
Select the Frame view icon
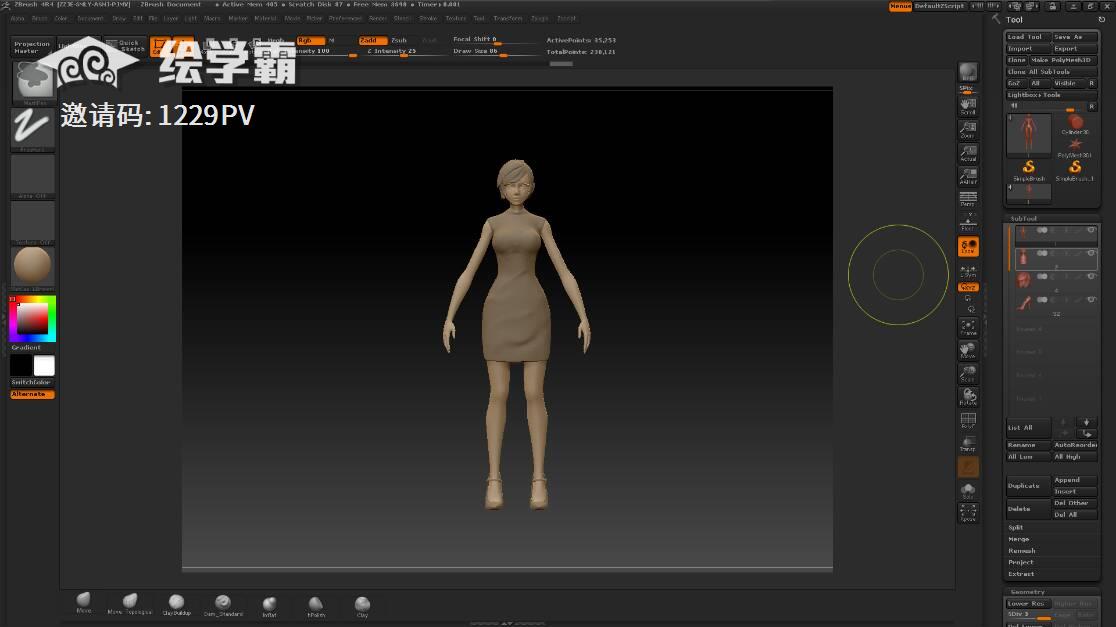pos(968,327)
